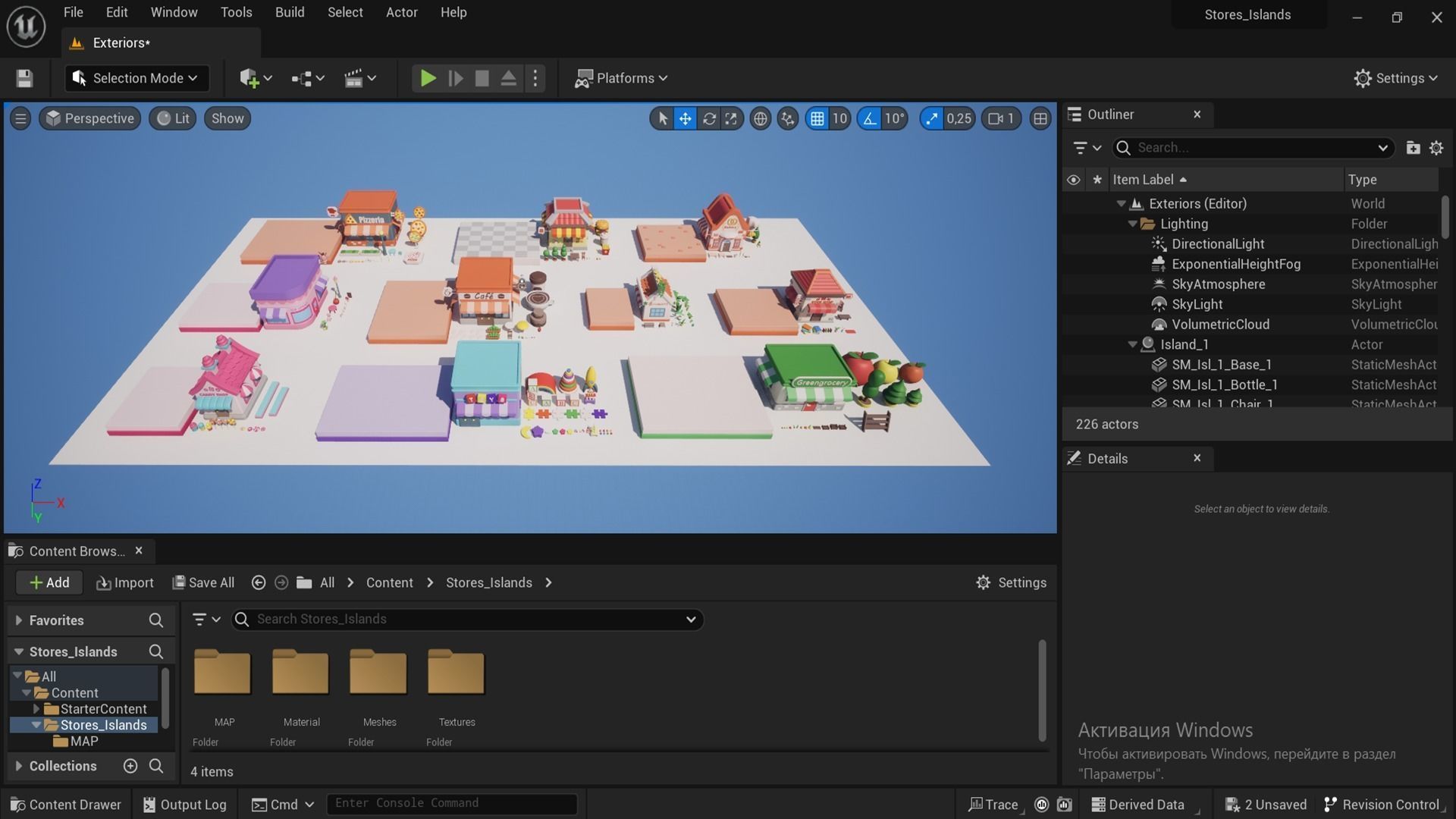Screen dimensions: 1456x819
Task: Go back in Content Browser history
Action: (258, 582)
